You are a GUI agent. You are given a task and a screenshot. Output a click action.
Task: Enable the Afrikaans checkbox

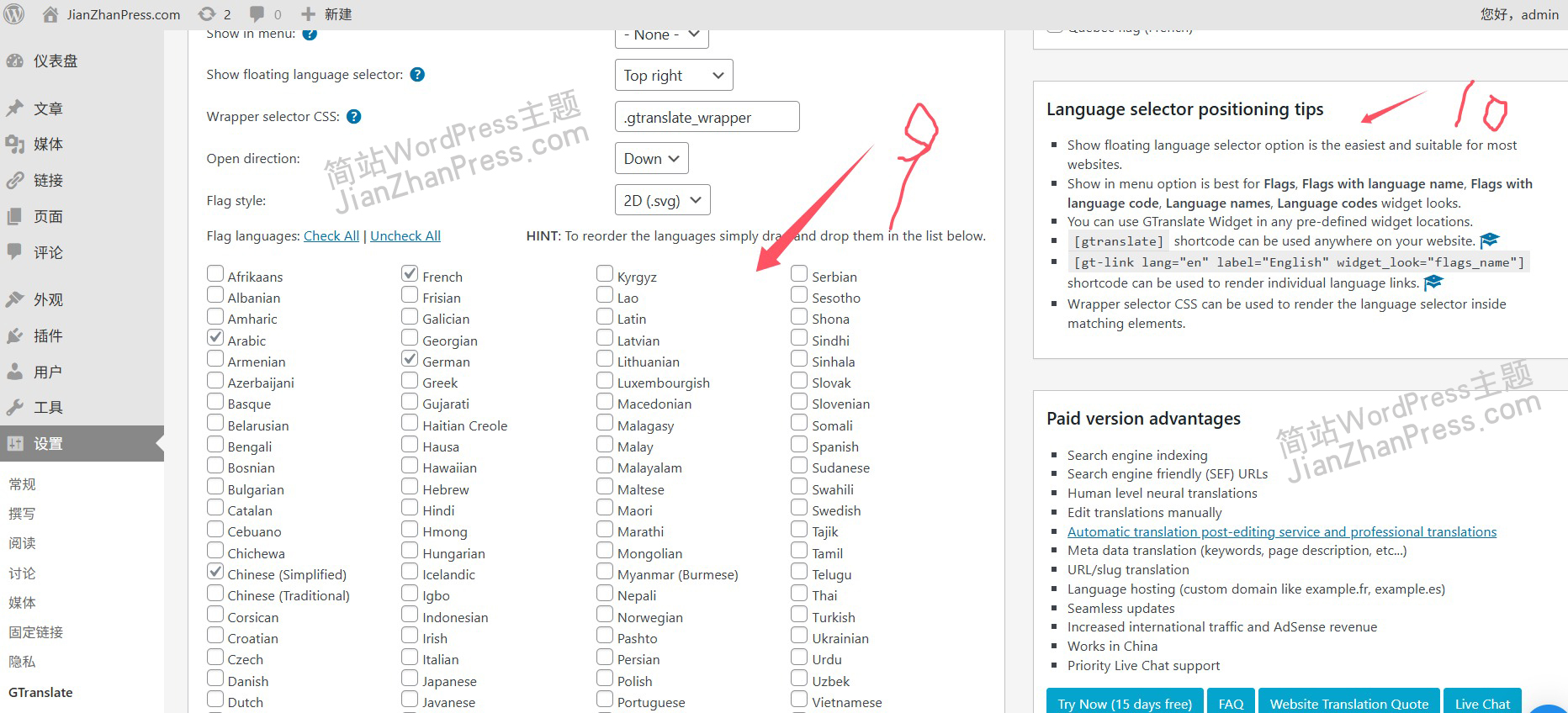(x=215, y=274)
